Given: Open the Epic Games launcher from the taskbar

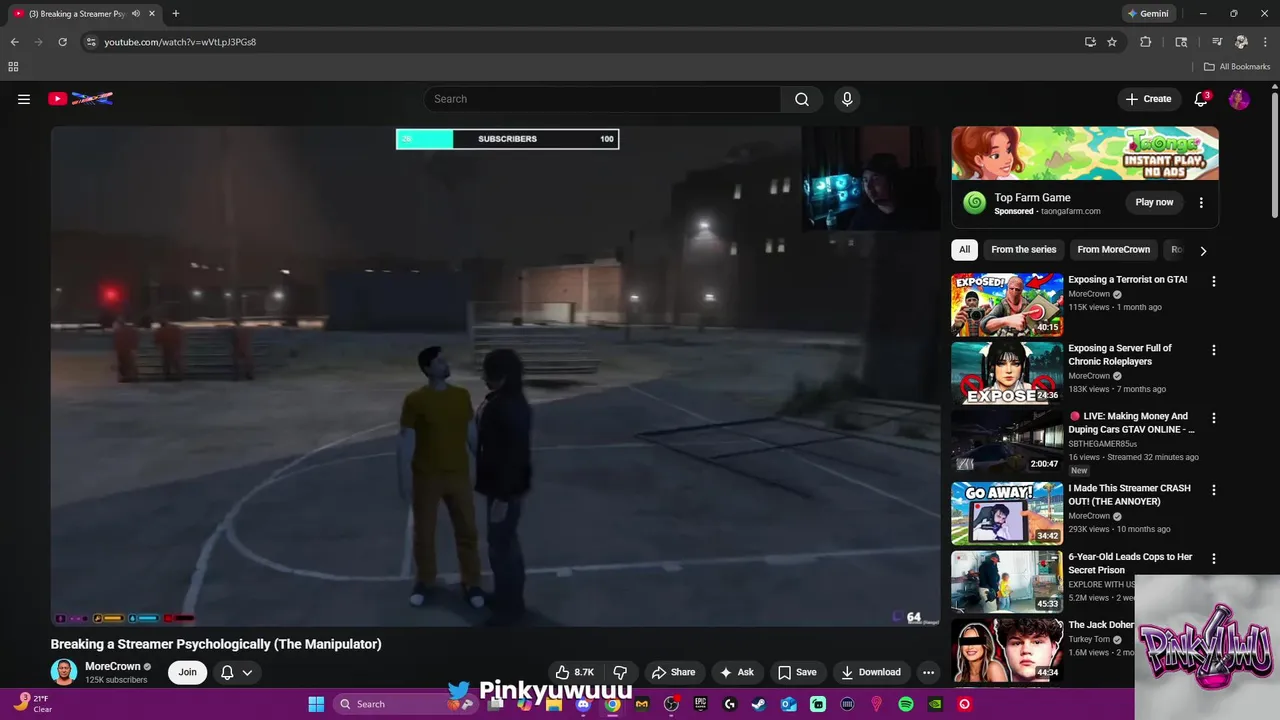Looking at the screenshot, I should click(701, 704).
